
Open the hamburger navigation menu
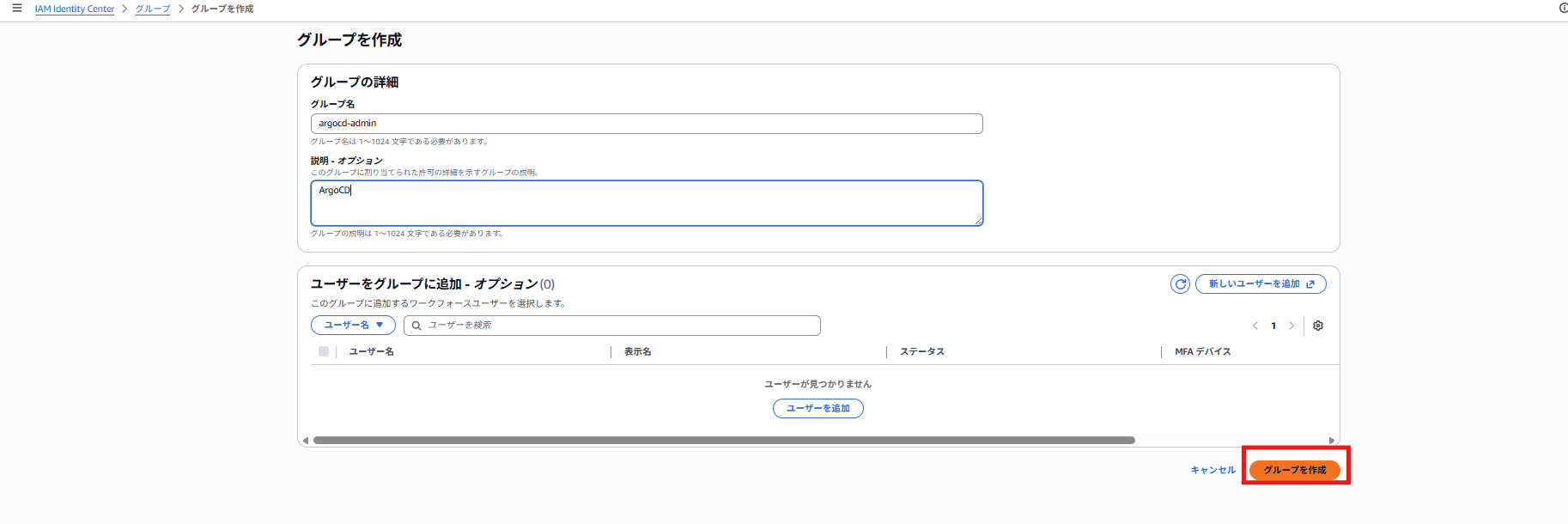tap(17, 8)
